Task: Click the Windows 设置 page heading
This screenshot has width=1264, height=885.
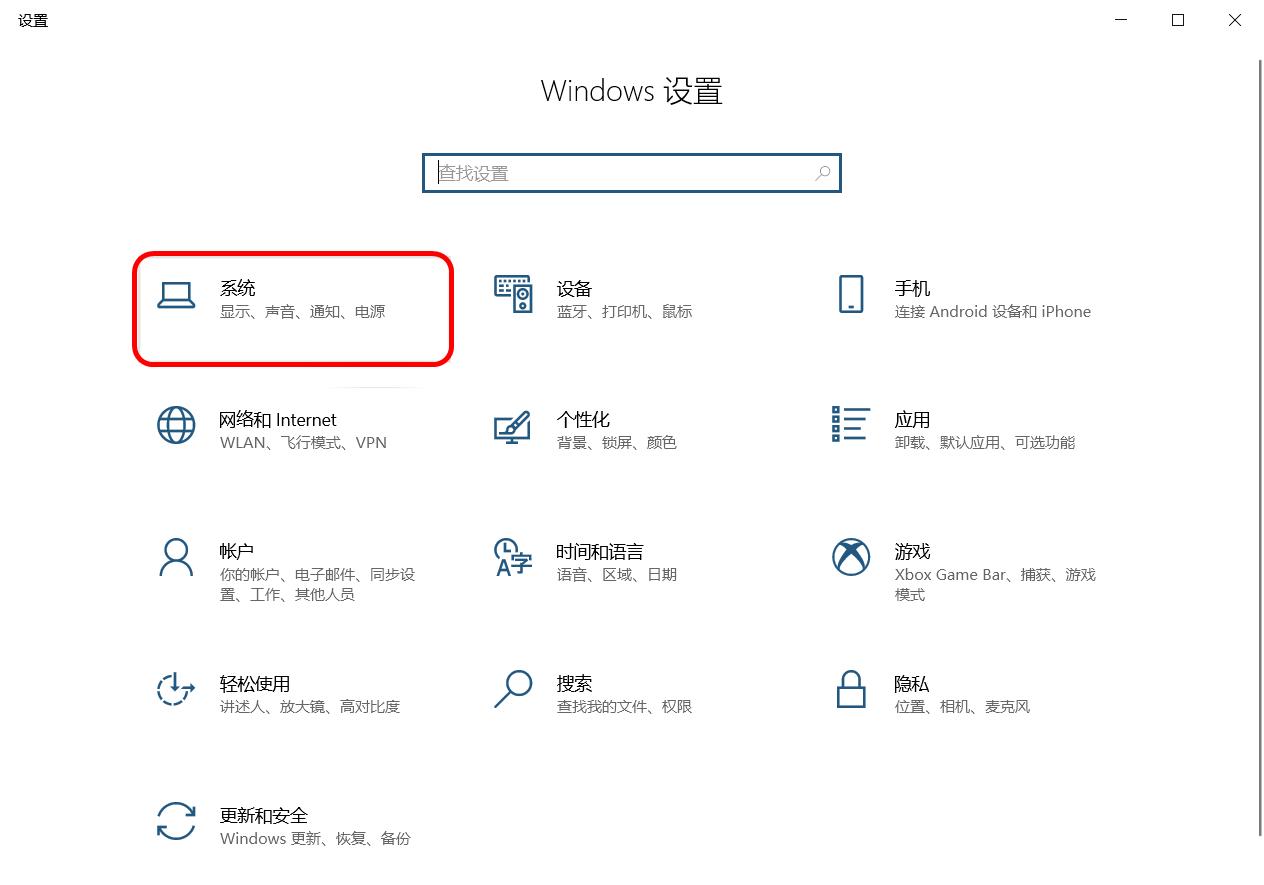Action: (x=631, y=90)
